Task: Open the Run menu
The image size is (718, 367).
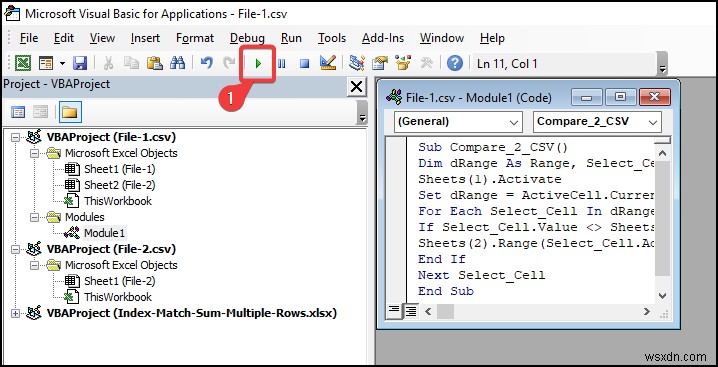Action: 291,38
